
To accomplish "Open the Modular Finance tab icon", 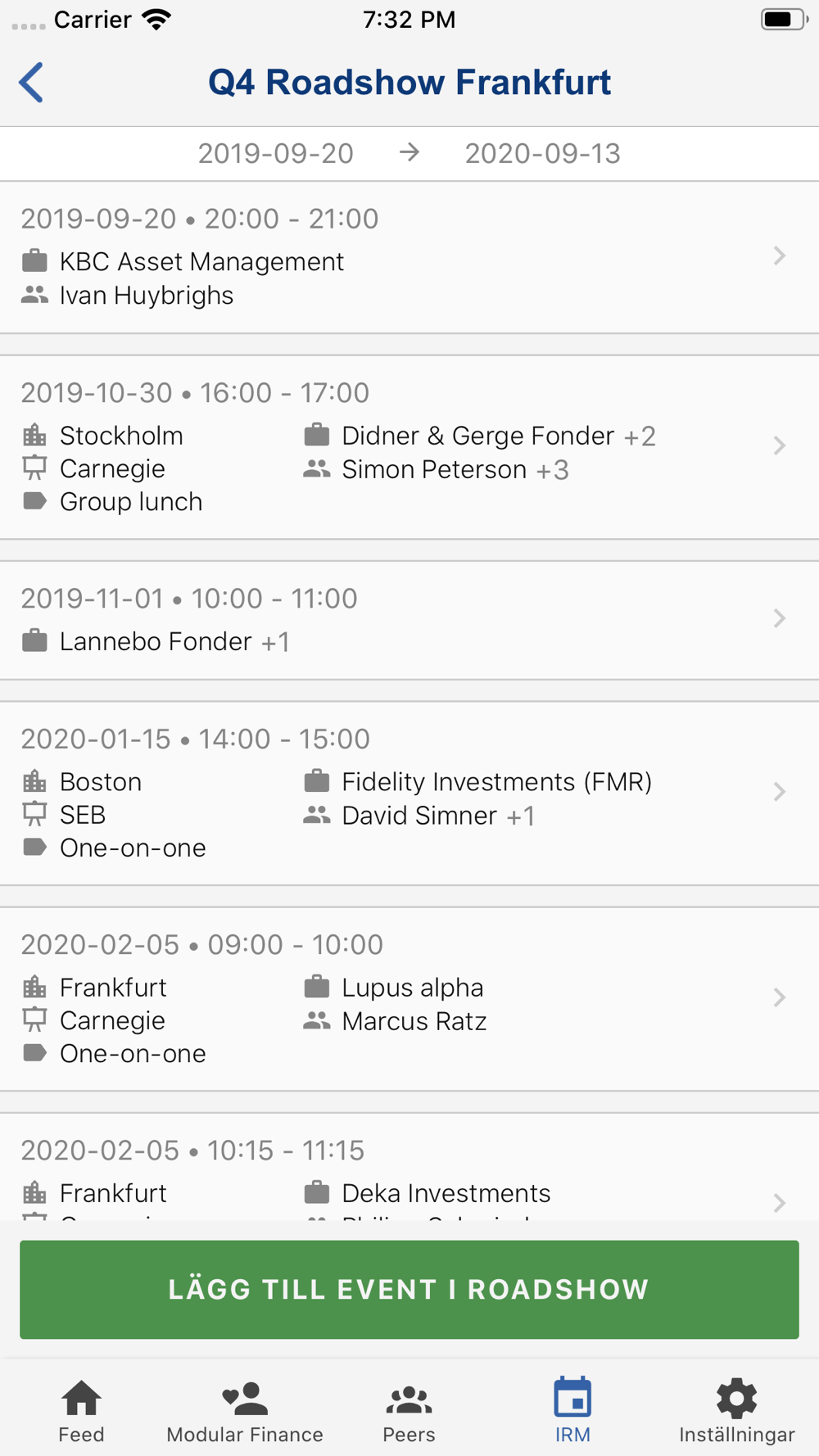I will [245, 1398].
